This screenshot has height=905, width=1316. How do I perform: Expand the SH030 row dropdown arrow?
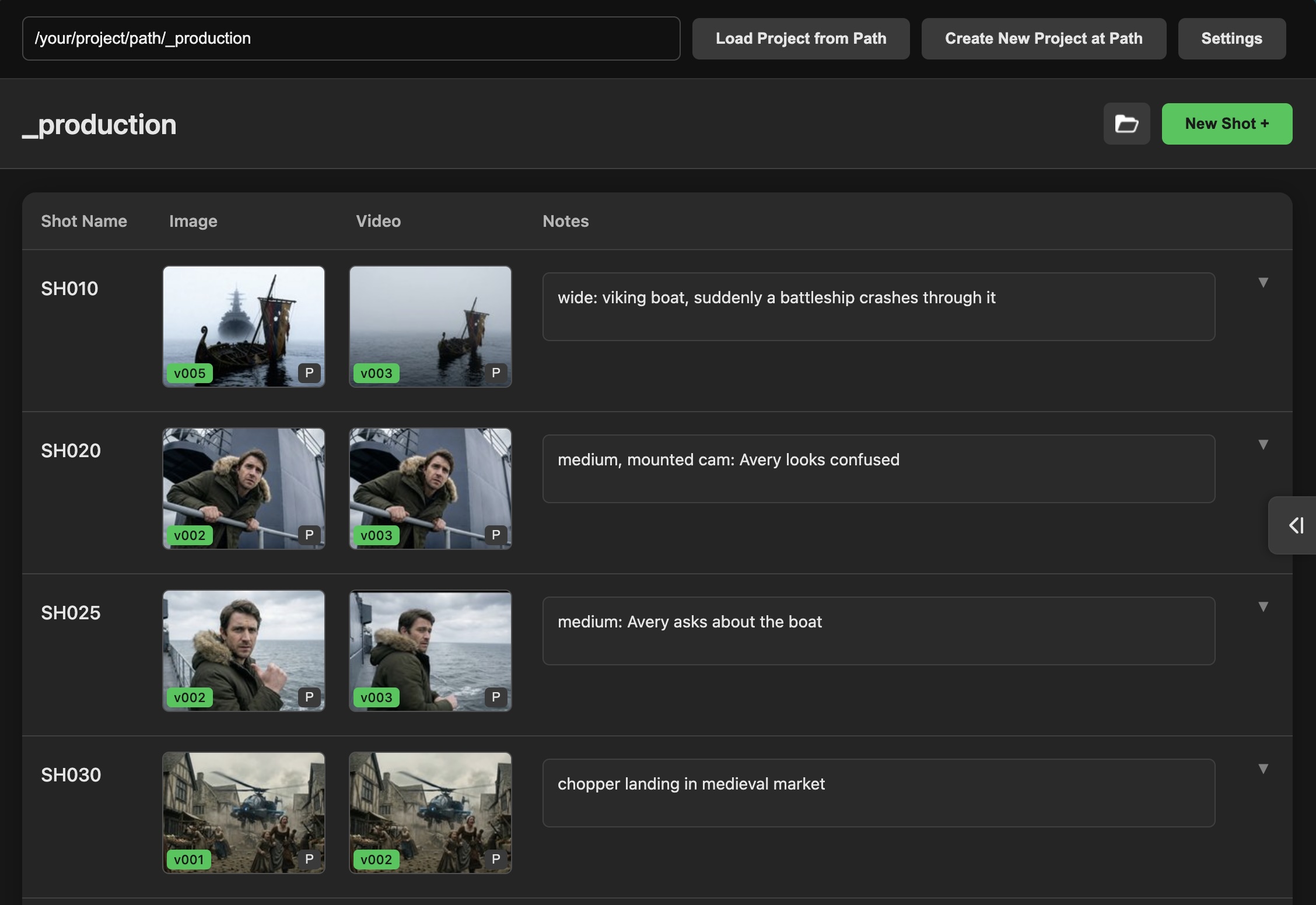point(1263,769)
